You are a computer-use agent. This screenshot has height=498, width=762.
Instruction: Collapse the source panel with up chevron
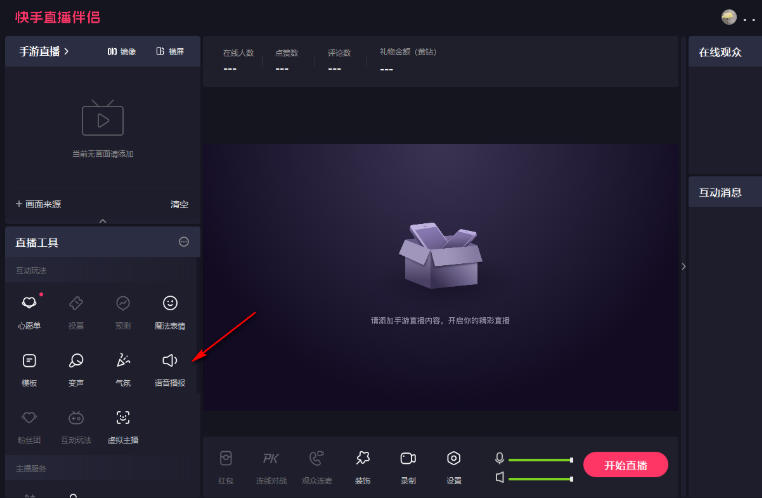pyautogui.click(x=102, y=220)
